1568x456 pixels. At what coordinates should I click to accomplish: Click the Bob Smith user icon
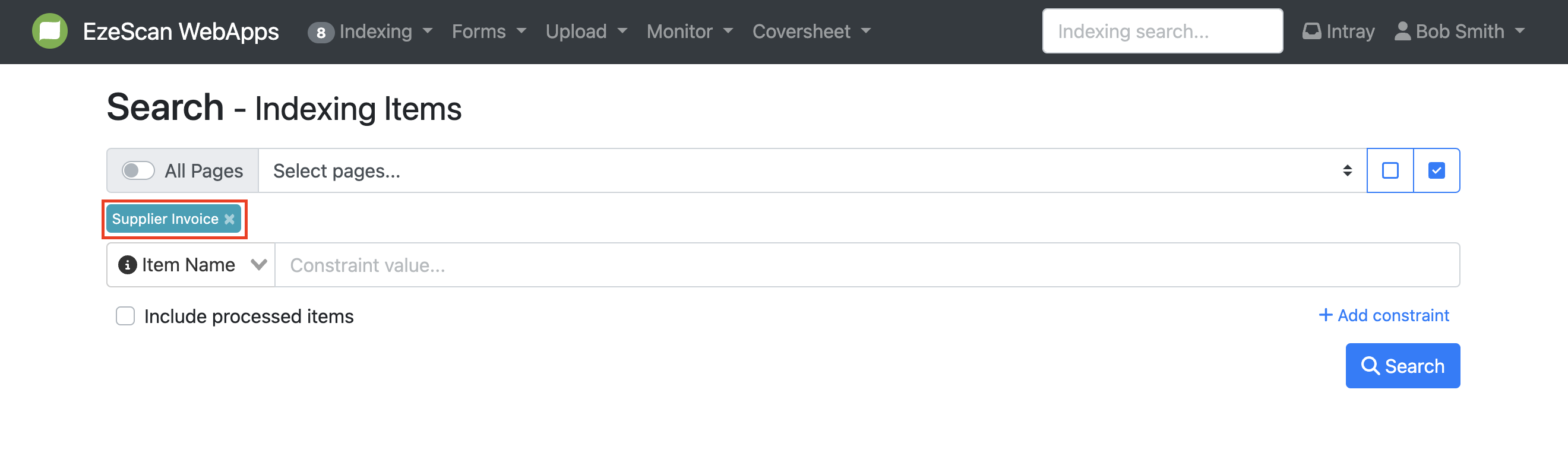tap(1402, 31)
